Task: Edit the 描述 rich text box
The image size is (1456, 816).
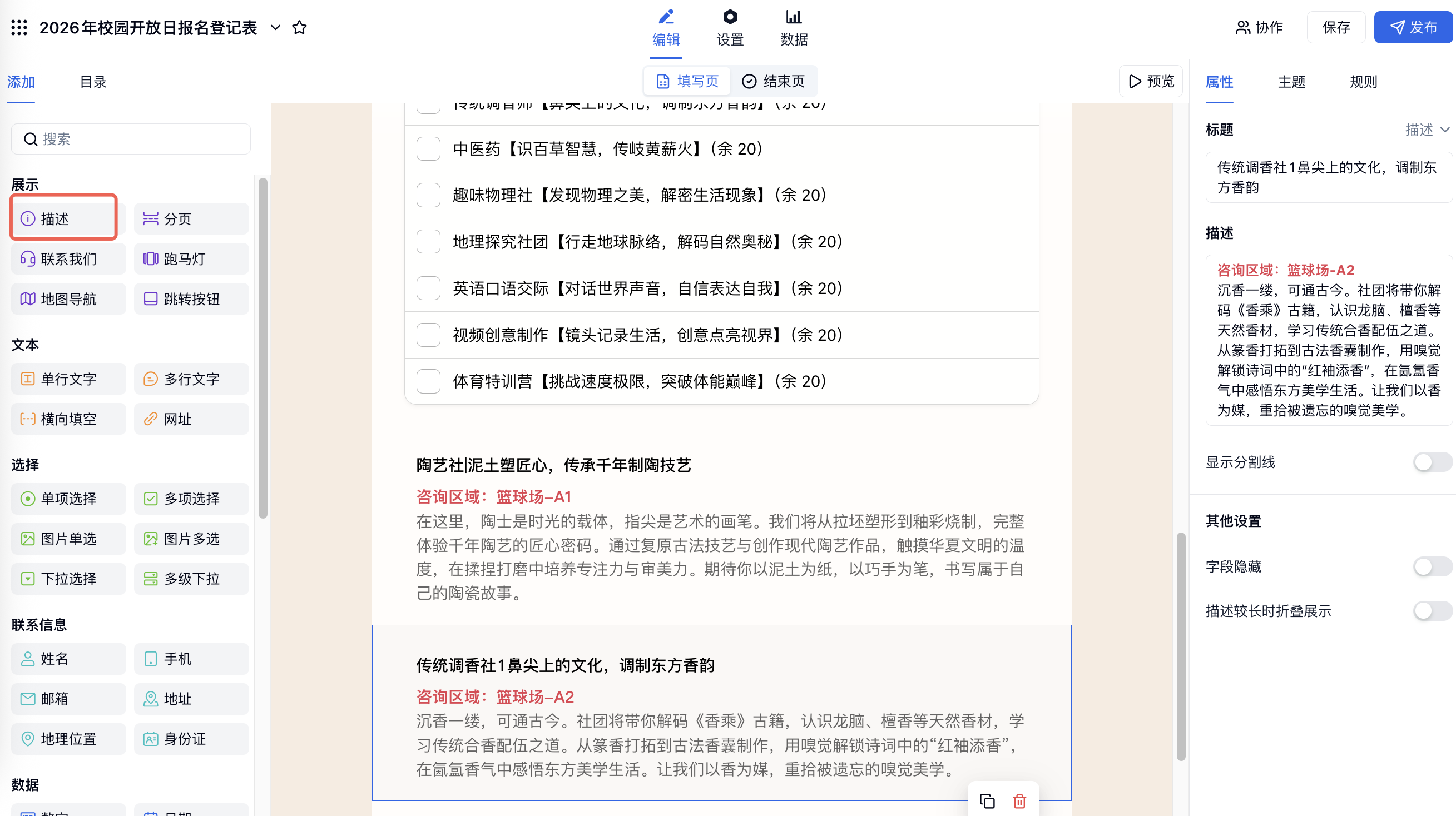Action: coord(1328,340)
